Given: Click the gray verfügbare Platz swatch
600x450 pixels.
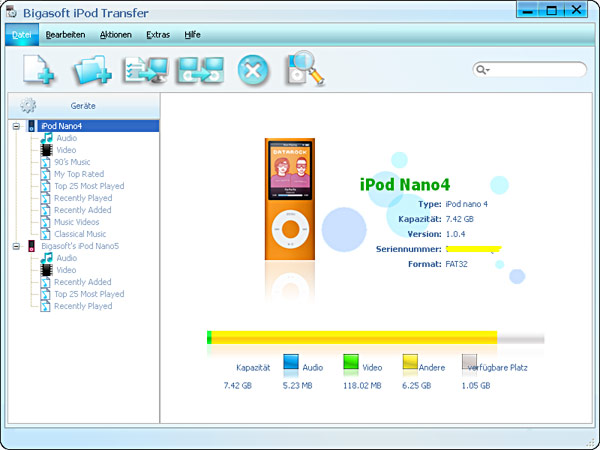Looking at the screenshot, I should tap(469, 361).
